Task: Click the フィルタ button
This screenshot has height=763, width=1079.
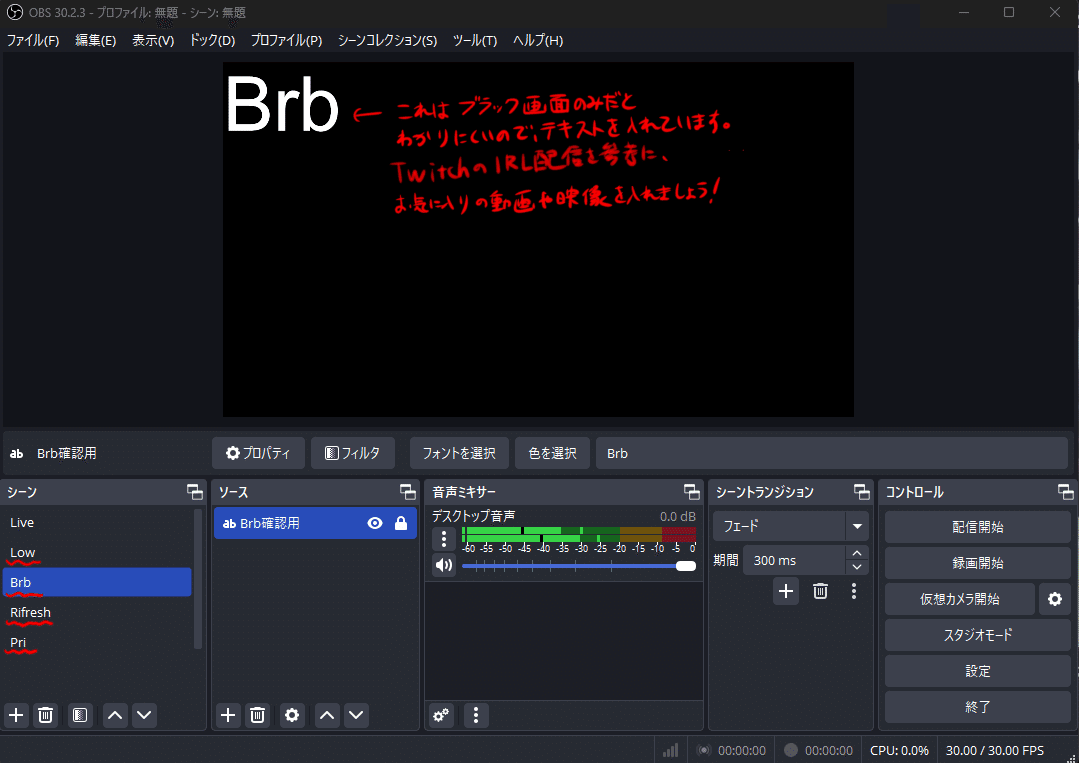Action: click(353, 453)
